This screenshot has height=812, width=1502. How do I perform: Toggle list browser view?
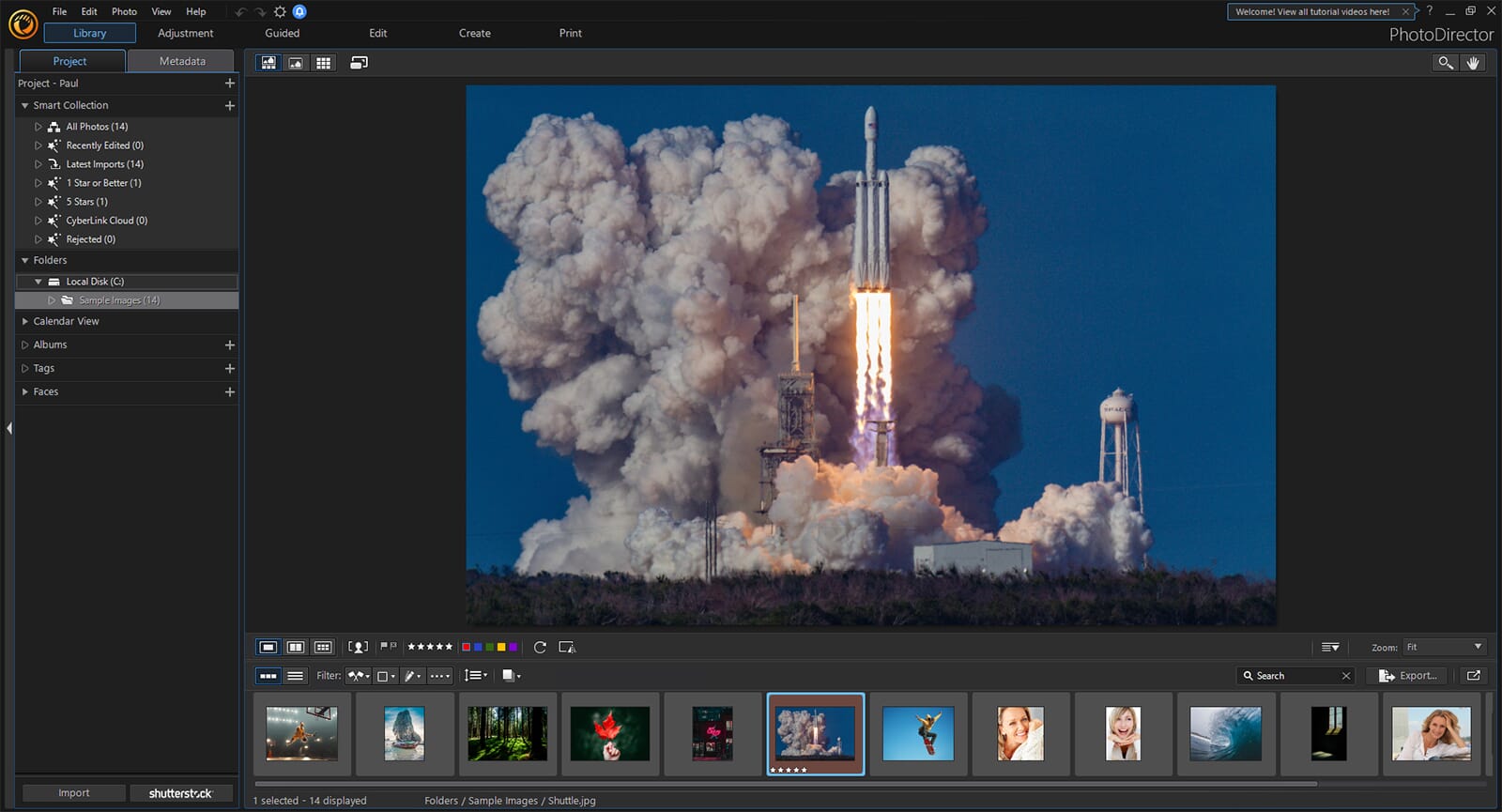click(295, 676)
